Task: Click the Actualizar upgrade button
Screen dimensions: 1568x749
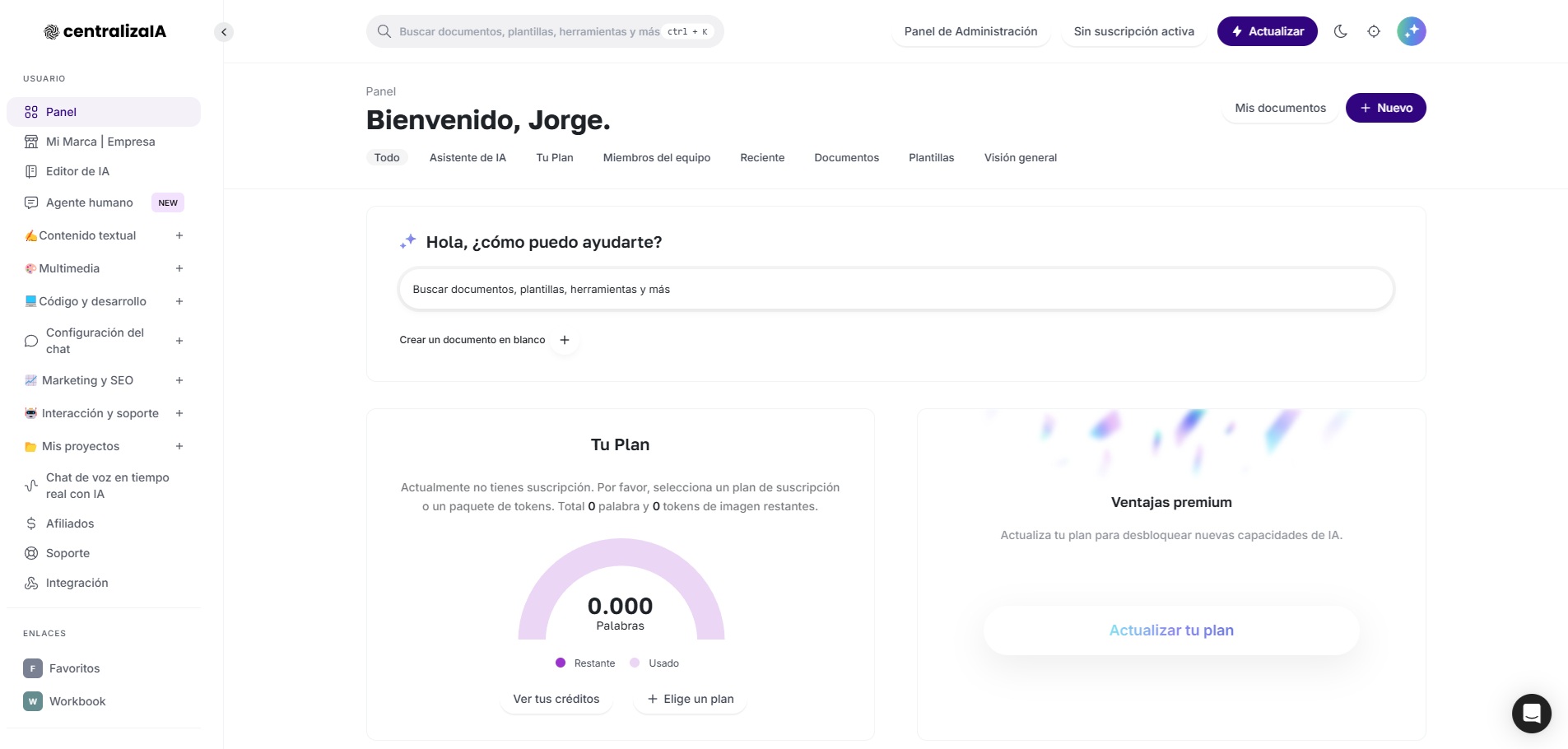Action: (1268, 31)
